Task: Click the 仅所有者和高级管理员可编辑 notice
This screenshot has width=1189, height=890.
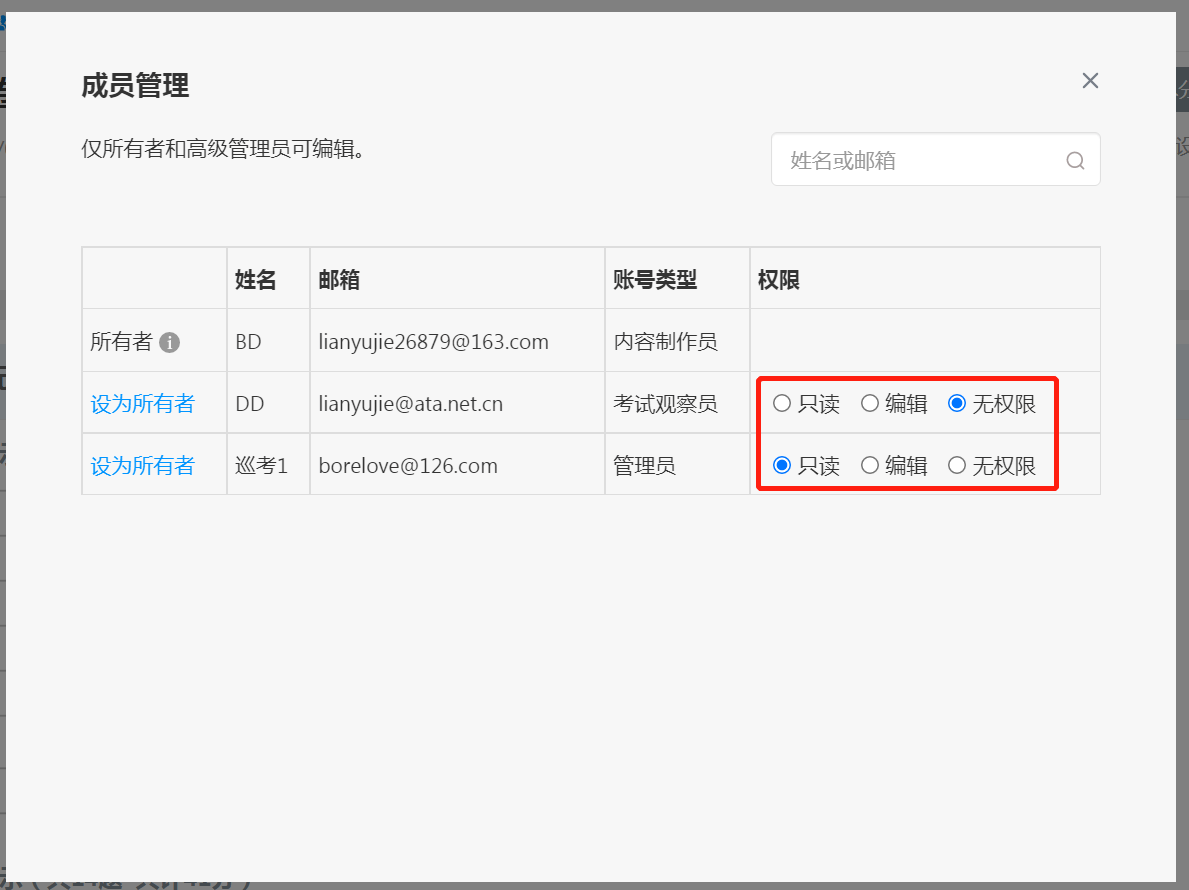Action: (x=223, y=149)
